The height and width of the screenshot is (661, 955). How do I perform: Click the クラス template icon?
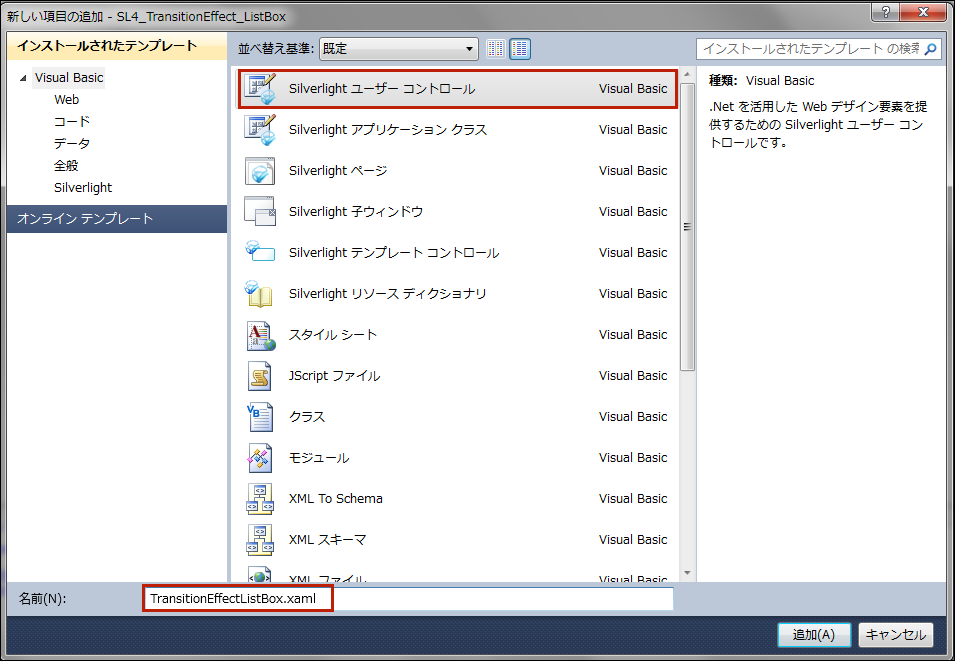coord(260,417)
